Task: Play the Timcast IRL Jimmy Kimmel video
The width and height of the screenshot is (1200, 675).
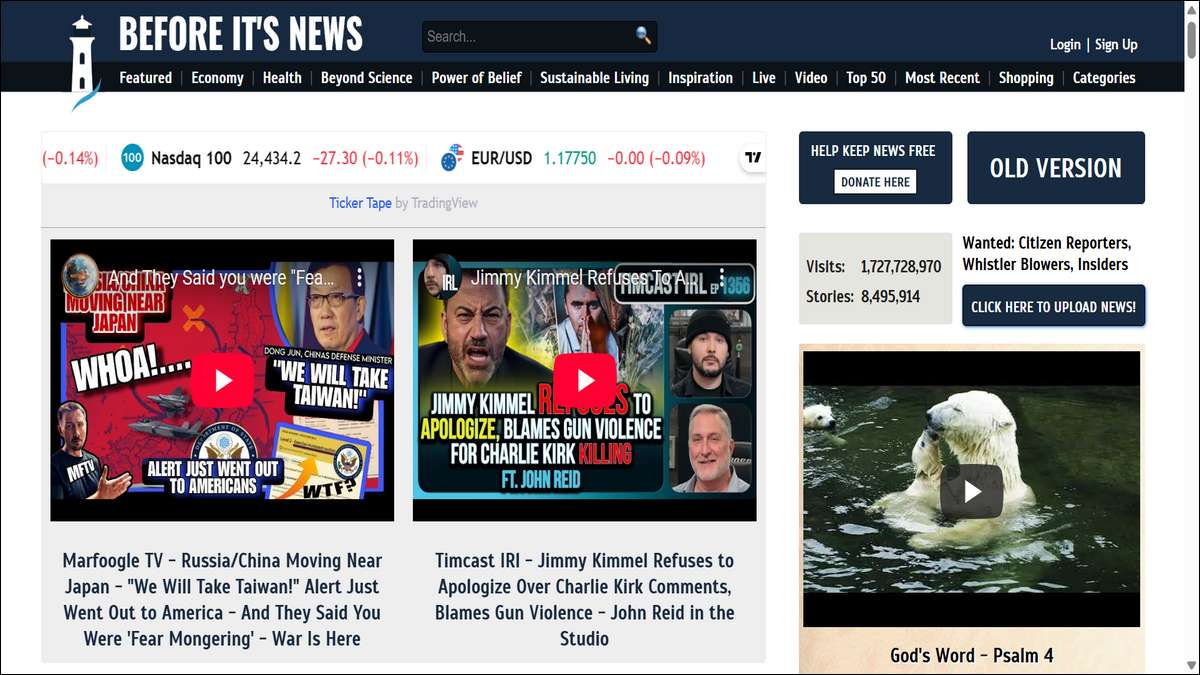Action: click(585, 380)
